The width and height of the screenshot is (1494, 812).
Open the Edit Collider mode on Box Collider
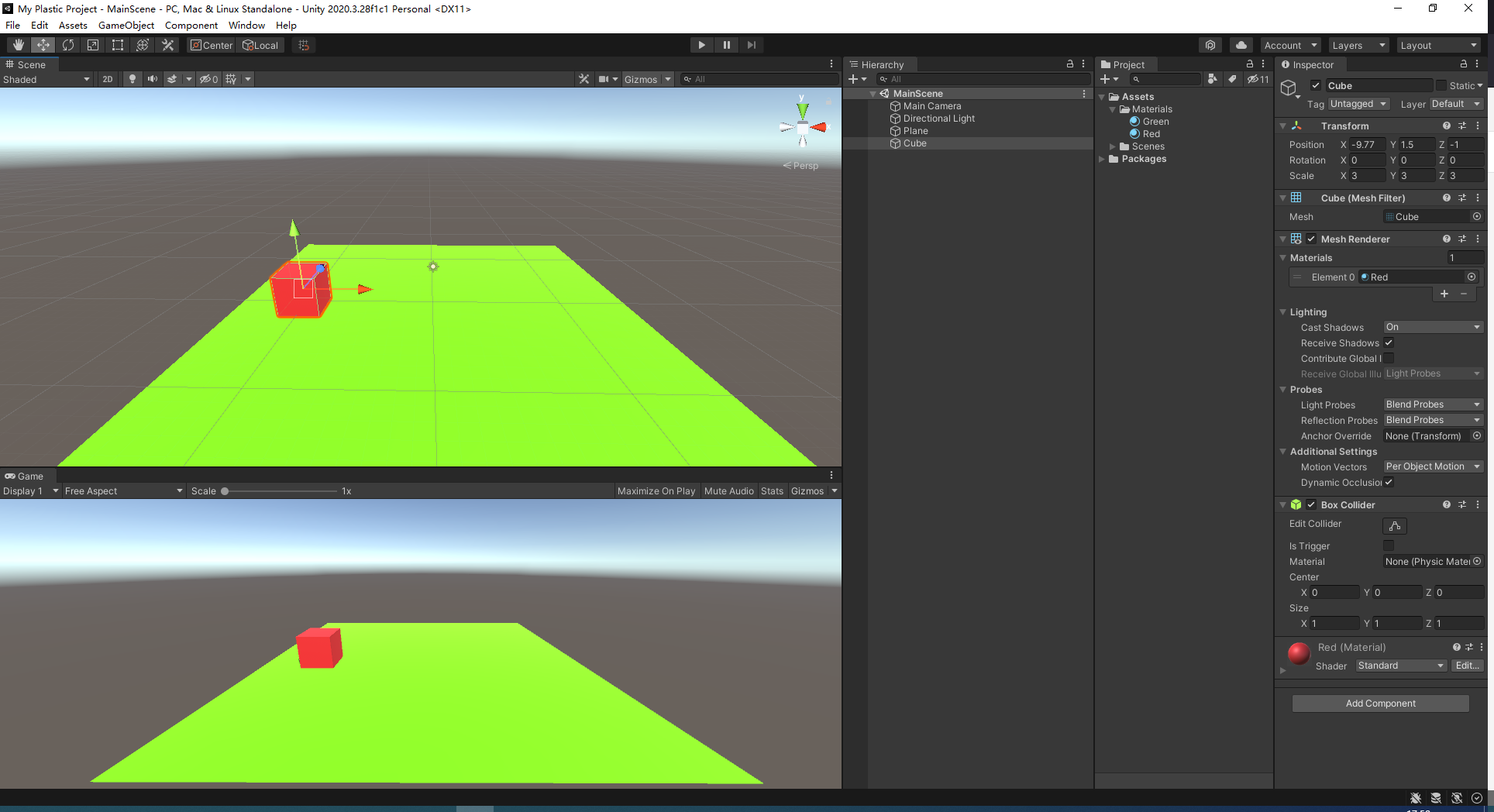[1395, 525]
